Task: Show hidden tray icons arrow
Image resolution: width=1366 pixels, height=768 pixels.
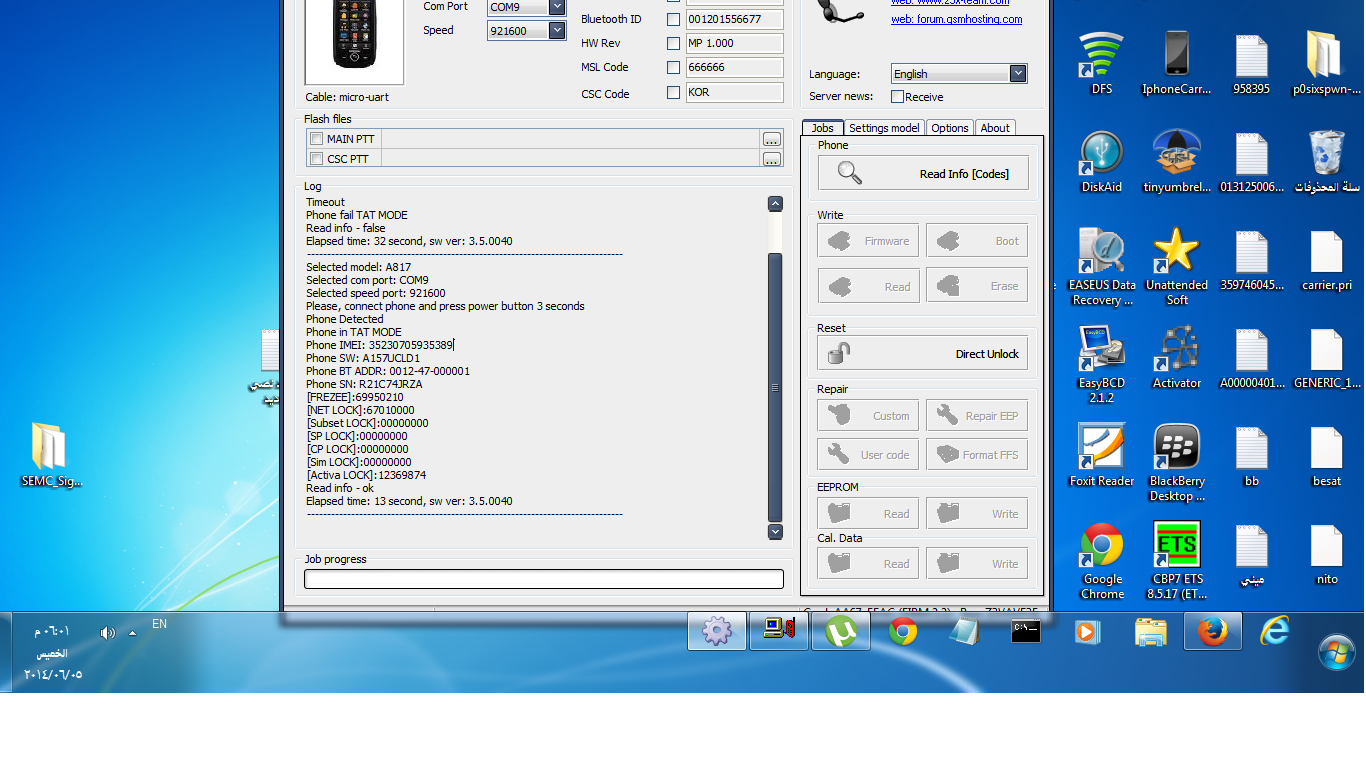Action: [132, 632]
